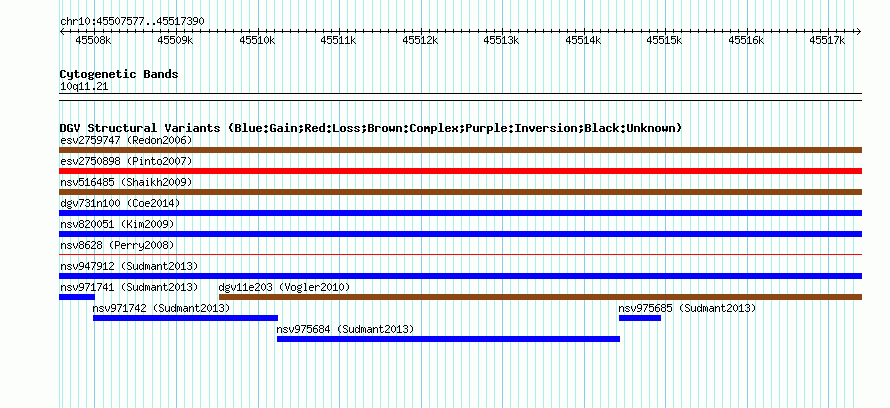The width and height of the screenshot is (890, 408).
Task: Click the thin nsv8628 (Perry2008) red line
Action: pos(460,255)
